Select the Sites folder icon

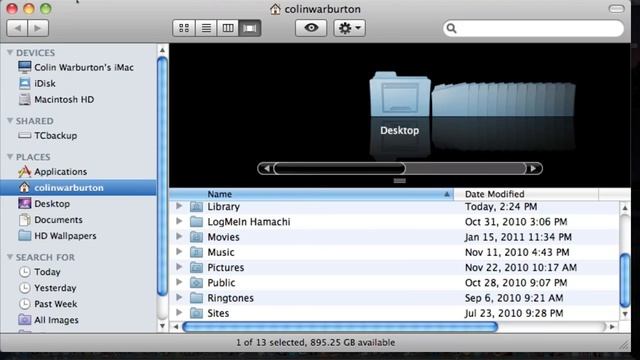tap(196, 313)
